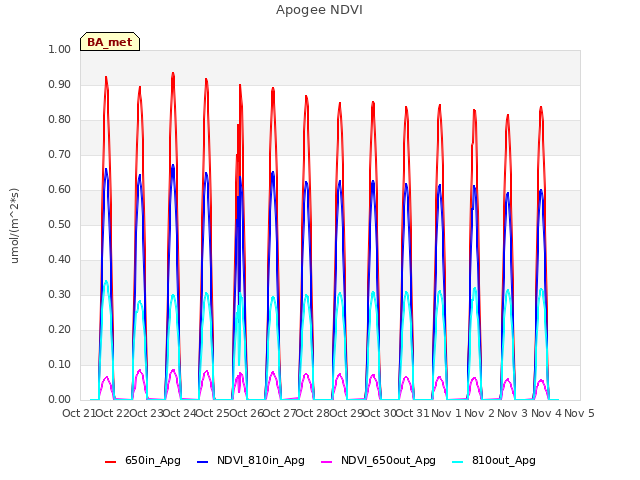Click the BA_met label box
This screenshot has height=480, width=640.
(x=110, y=42)
